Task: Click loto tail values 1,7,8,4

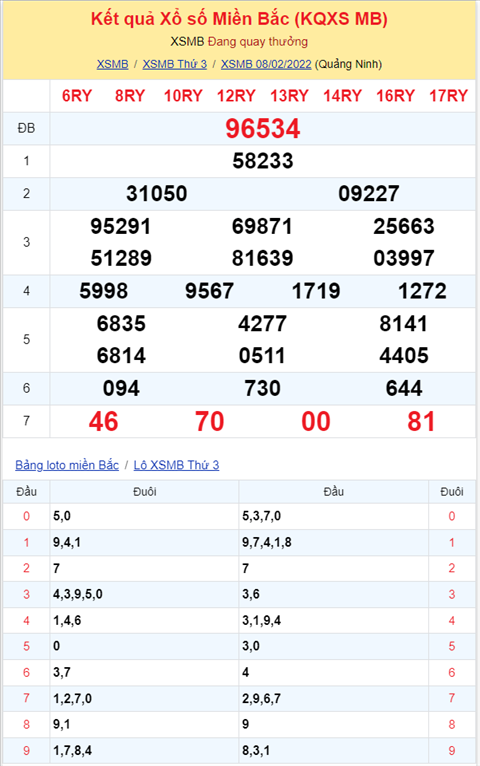Action: coord(72,750)
